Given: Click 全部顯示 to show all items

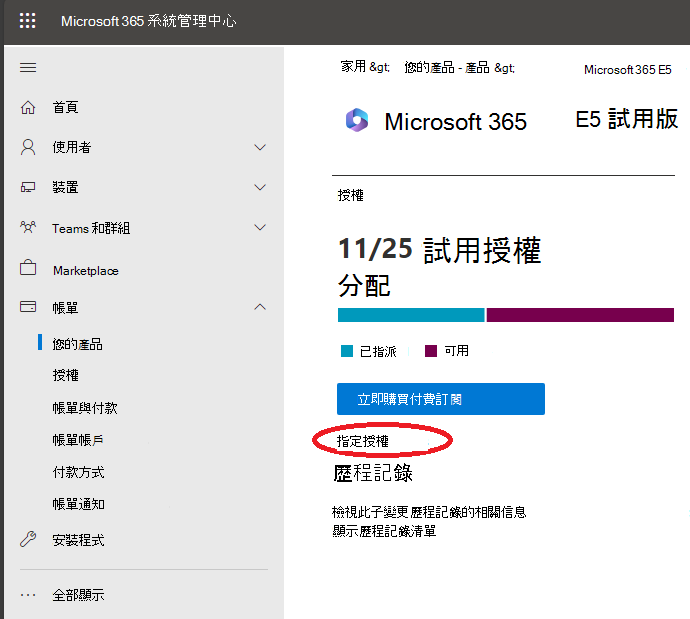Looking at the screenshot, I should 78,595.
